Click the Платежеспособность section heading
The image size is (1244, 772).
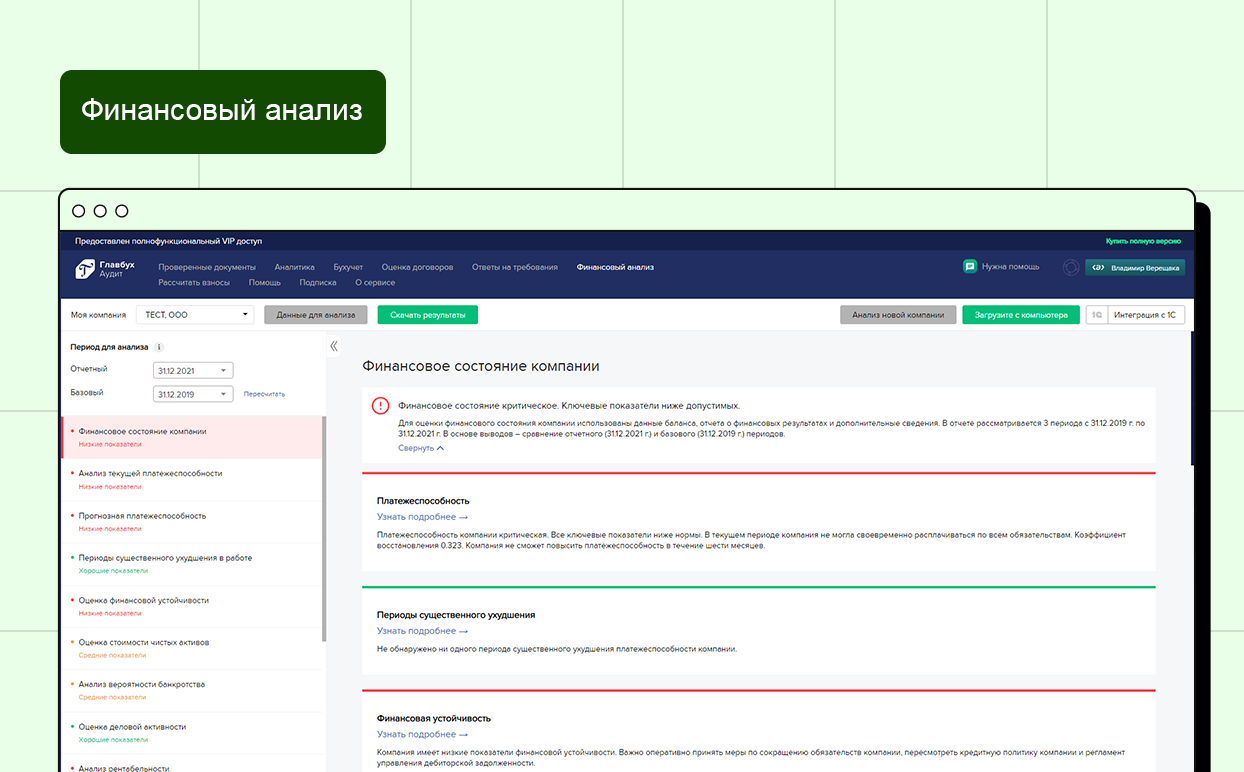[423, 501]
